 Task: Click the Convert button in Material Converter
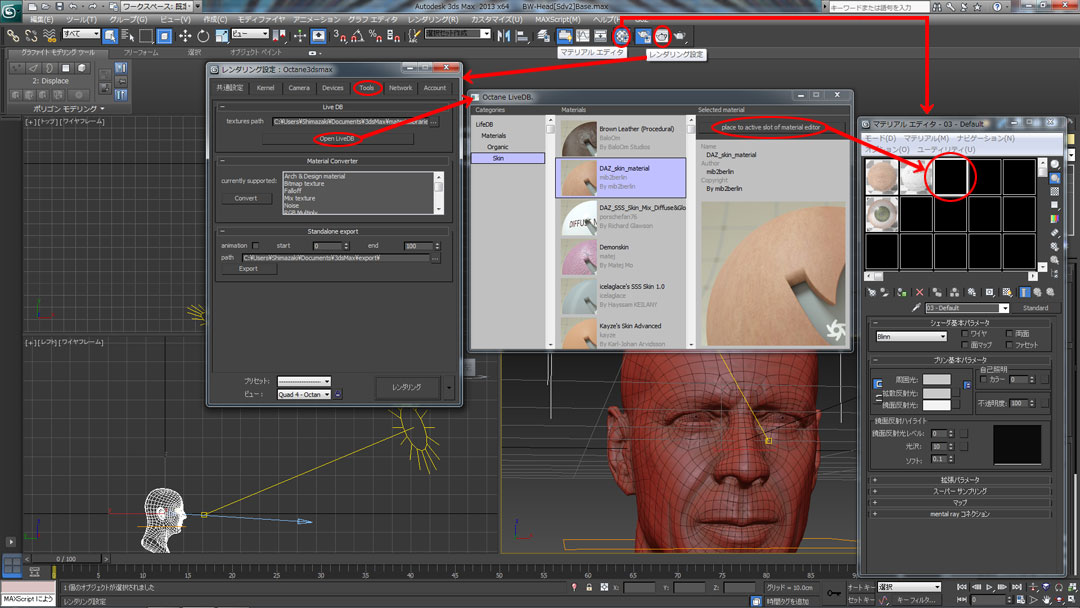[x=246, y=198]
